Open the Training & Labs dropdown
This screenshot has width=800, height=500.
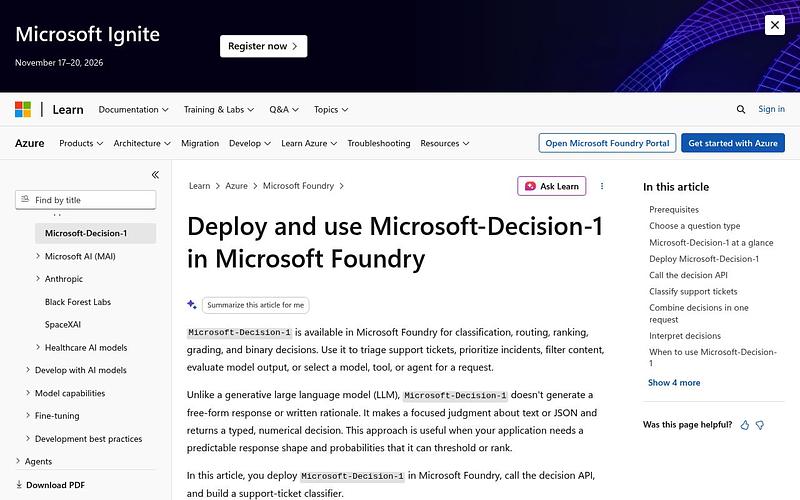[218, 109]
